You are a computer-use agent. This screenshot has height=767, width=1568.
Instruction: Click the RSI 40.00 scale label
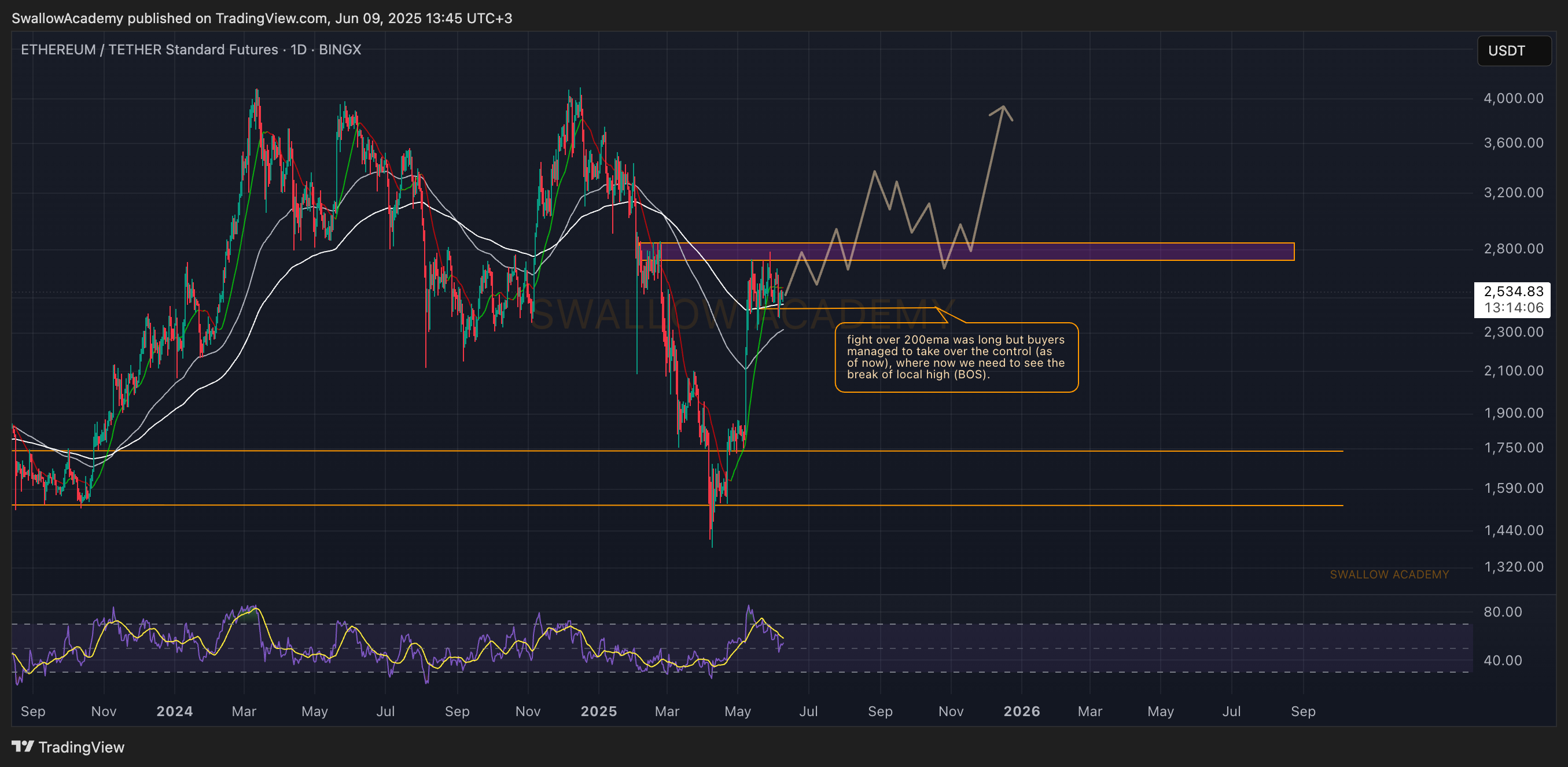coord(1502,661)
